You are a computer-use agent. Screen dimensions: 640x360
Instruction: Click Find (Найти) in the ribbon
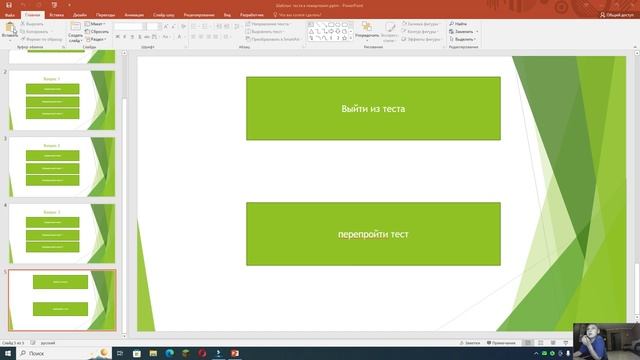458,24
